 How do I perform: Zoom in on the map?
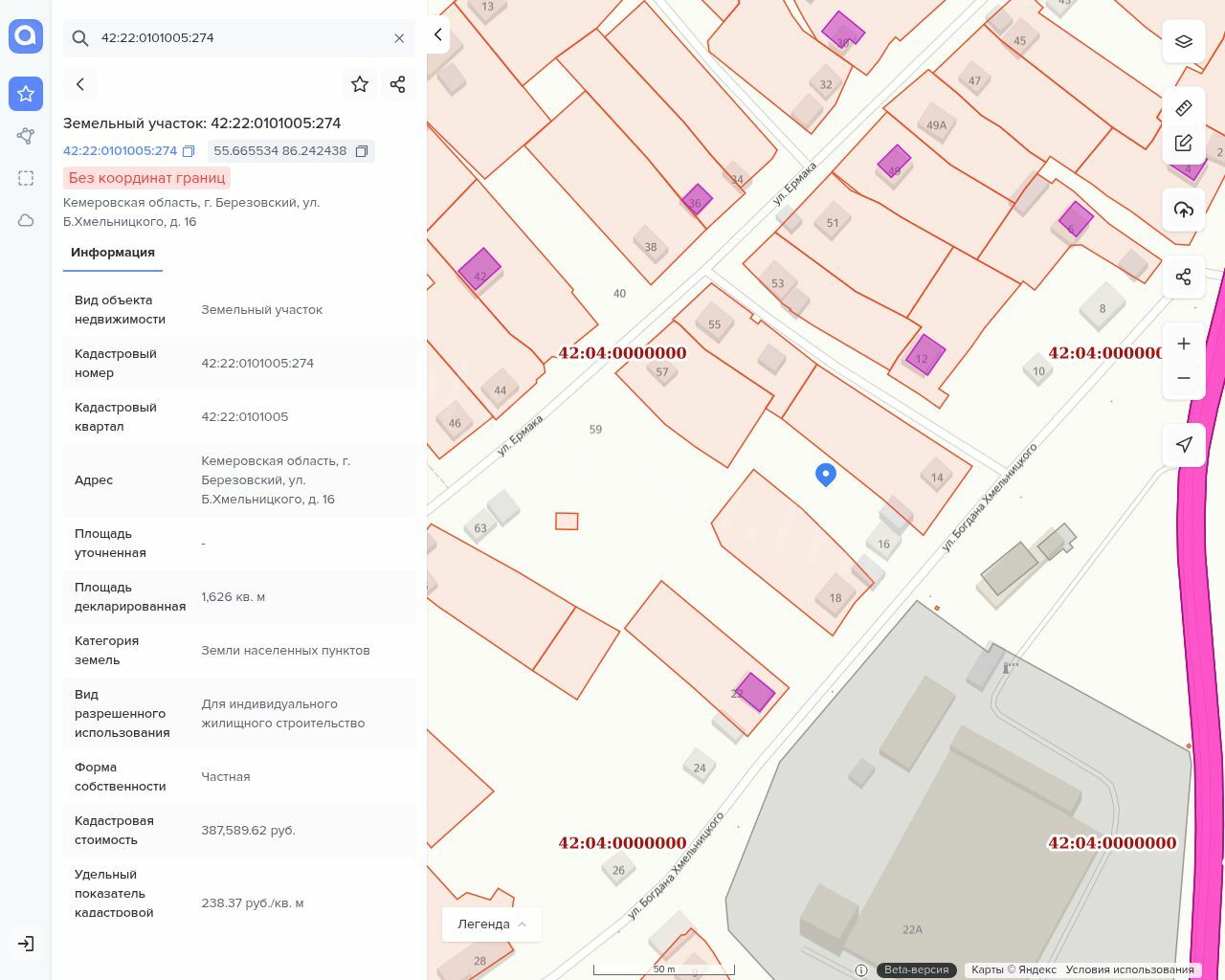(x=1184, y=344)
